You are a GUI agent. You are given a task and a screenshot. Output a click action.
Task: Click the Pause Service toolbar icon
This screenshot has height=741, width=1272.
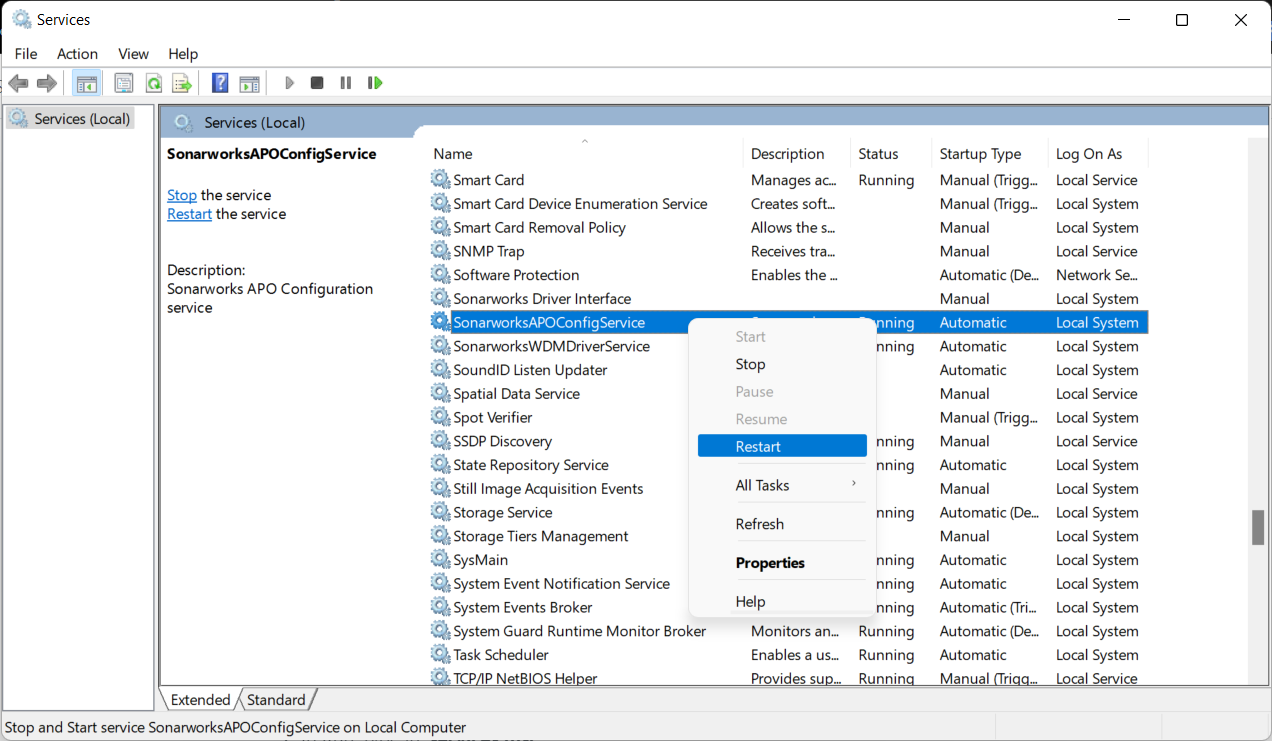[346, 83]
